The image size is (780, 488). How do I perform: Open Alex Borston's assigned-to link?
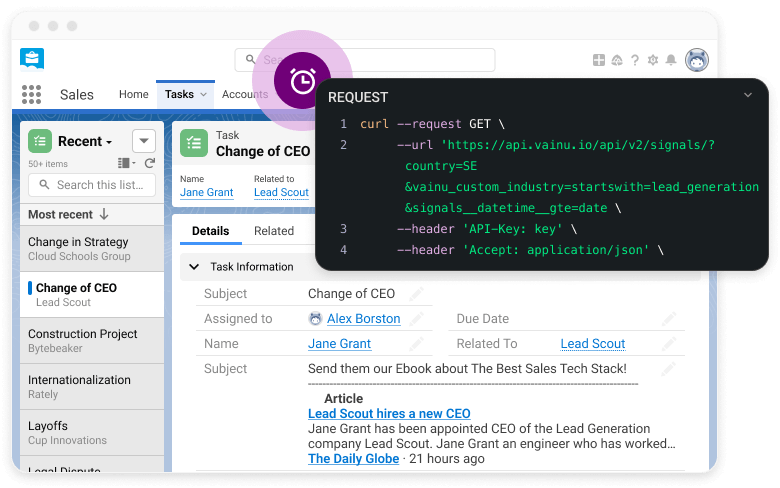[x=363, y=319]
